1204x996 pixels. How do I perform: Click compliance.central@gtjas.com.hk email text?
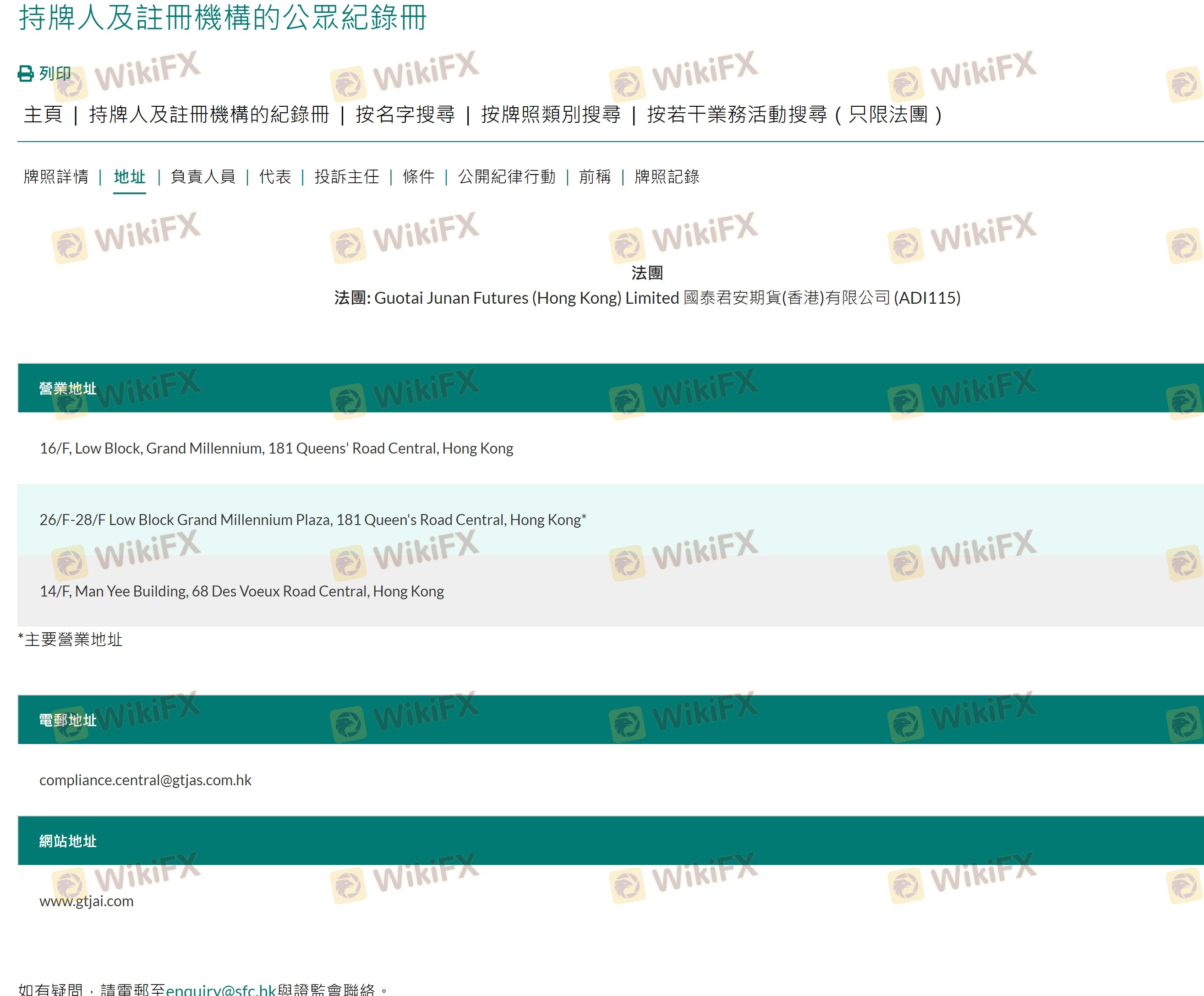(x=146, y=780)
